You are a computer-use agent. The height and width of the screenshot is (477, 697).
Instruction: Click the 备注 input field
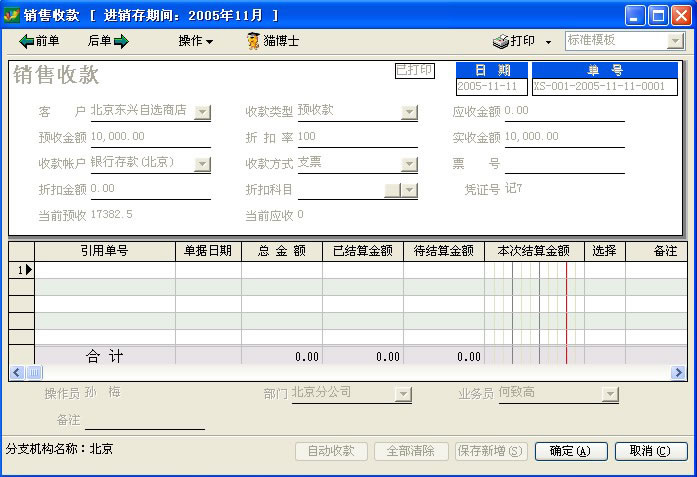pyautogui.click(x=145, y=420)
